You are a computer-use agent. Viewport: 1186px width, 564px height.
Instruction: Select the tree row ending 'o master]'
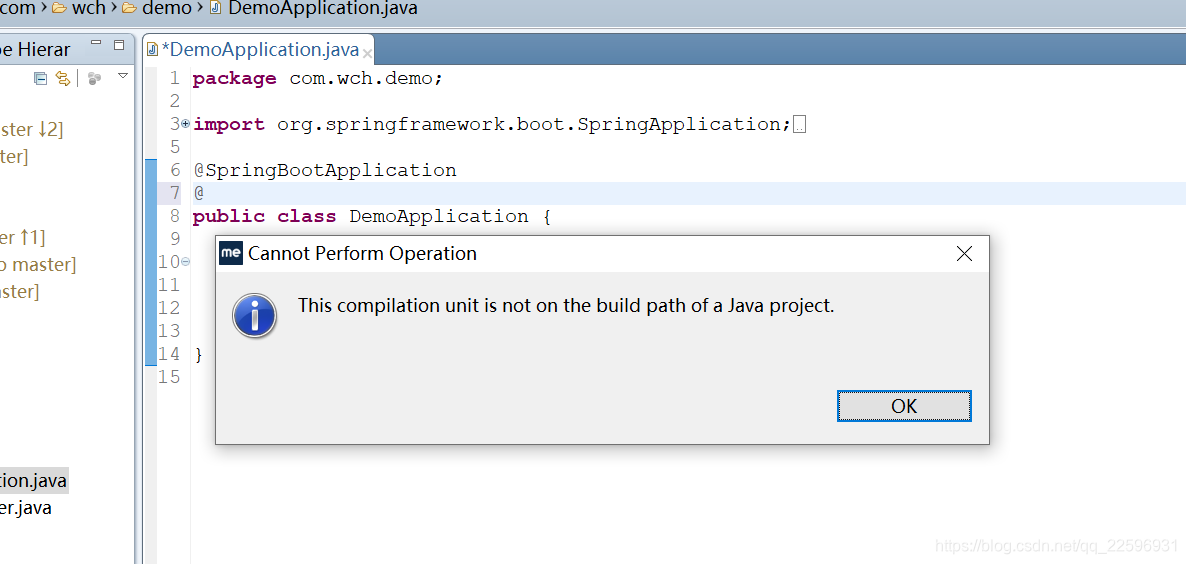tap(38, 265)
